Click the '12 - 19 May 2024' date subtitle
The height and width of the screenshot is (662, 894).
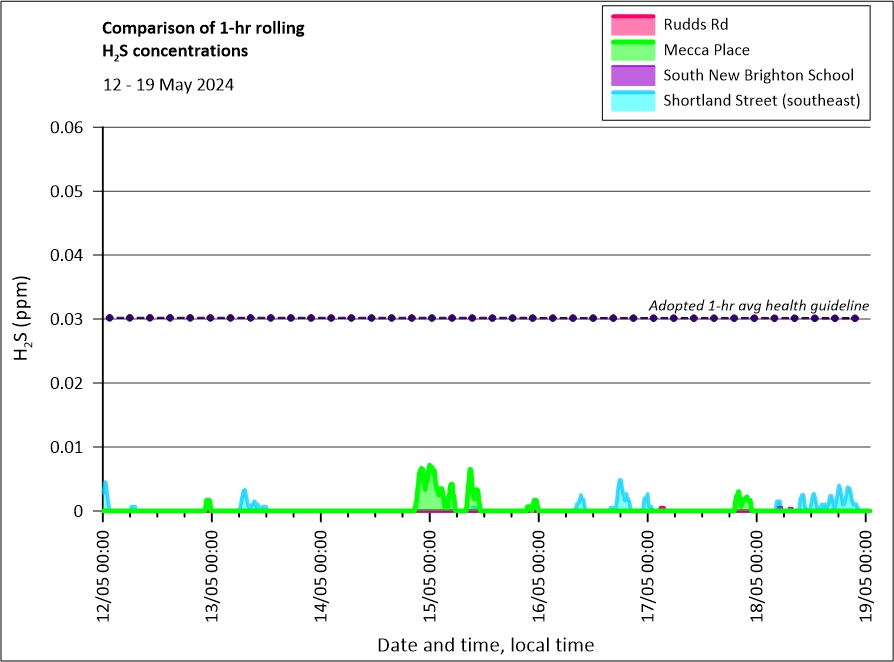(168, 85)
